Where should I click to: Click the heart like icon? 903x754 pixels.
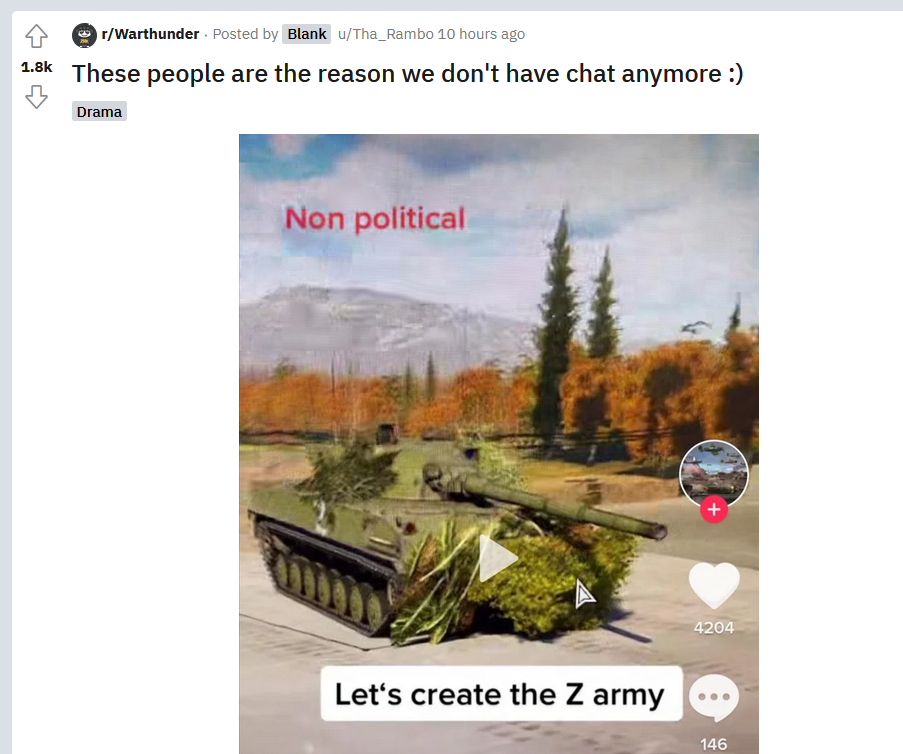click(714, 585)
